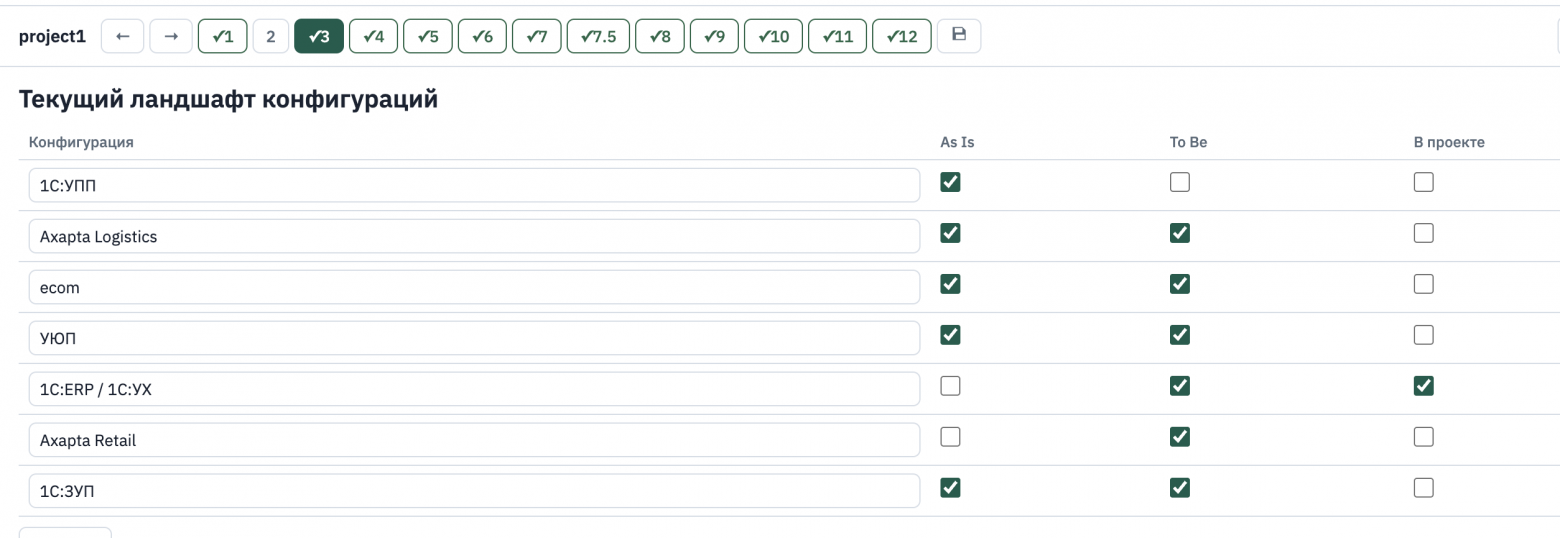The width and height of the screenshot is (1560, 538).
Task: Uncheck To Be for Axapta Retail
Action: [x=1180, y=437]
